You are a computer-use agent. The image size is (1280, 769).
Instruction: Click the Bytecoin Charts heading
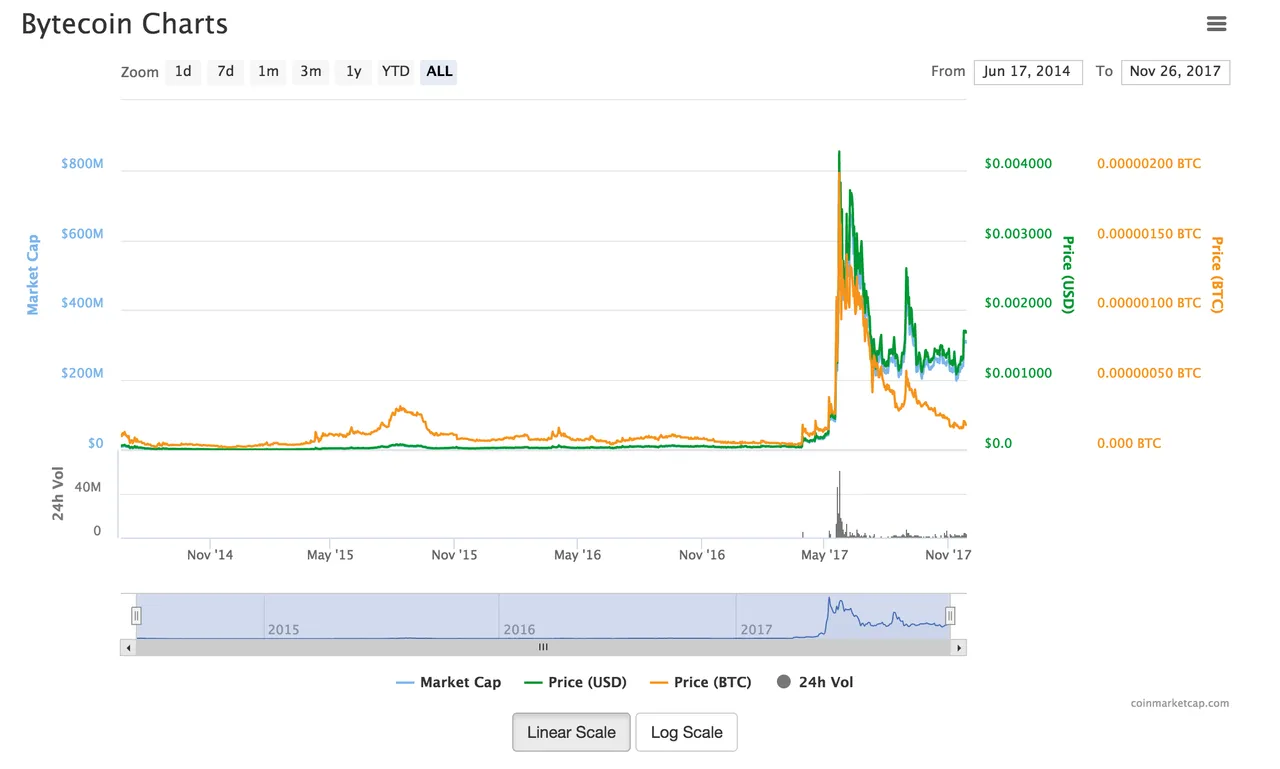tap(125, 24)
